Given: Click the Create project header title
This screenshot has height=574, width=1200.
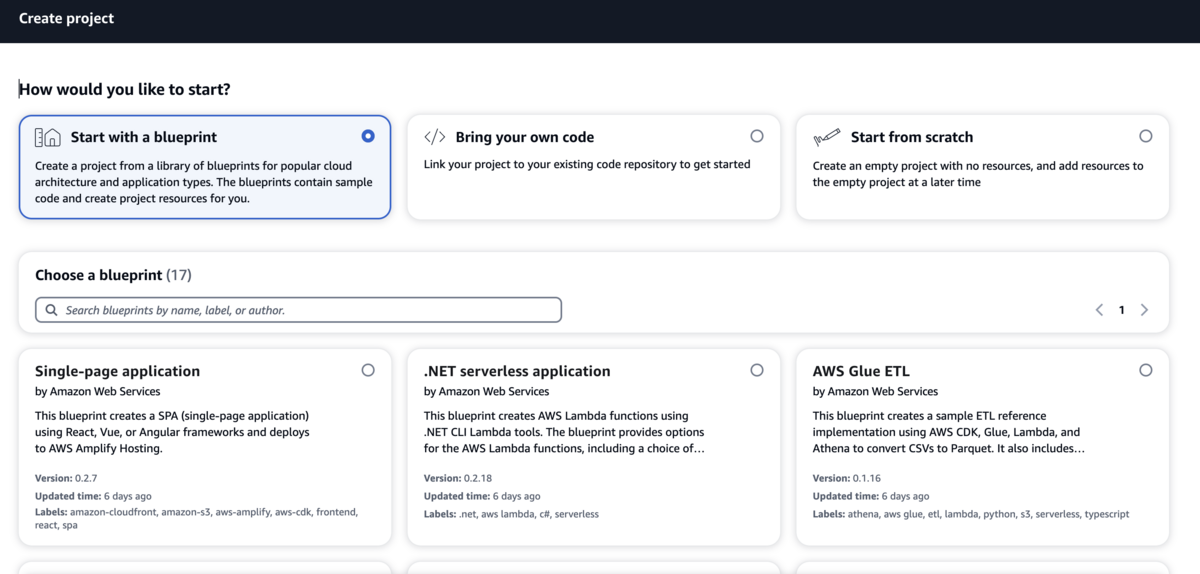Looking at the screenshot, I should tap(66, 18).
